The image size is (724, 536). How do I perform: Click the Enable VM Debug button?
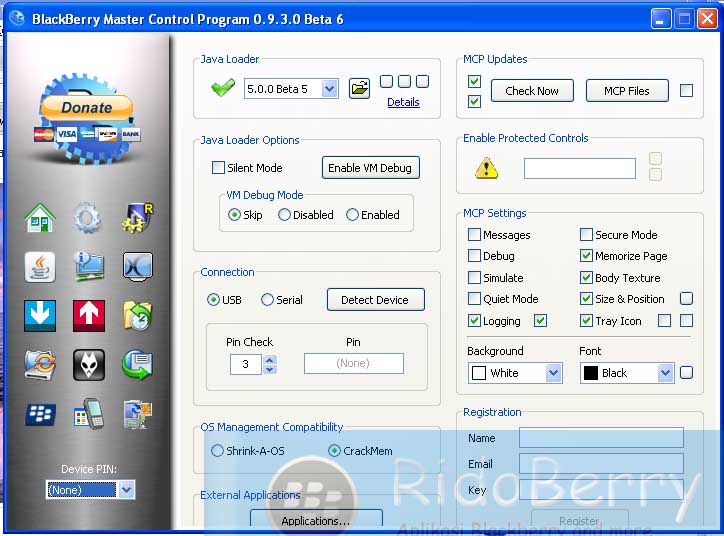pyautogui.click(x=370, y=168)
